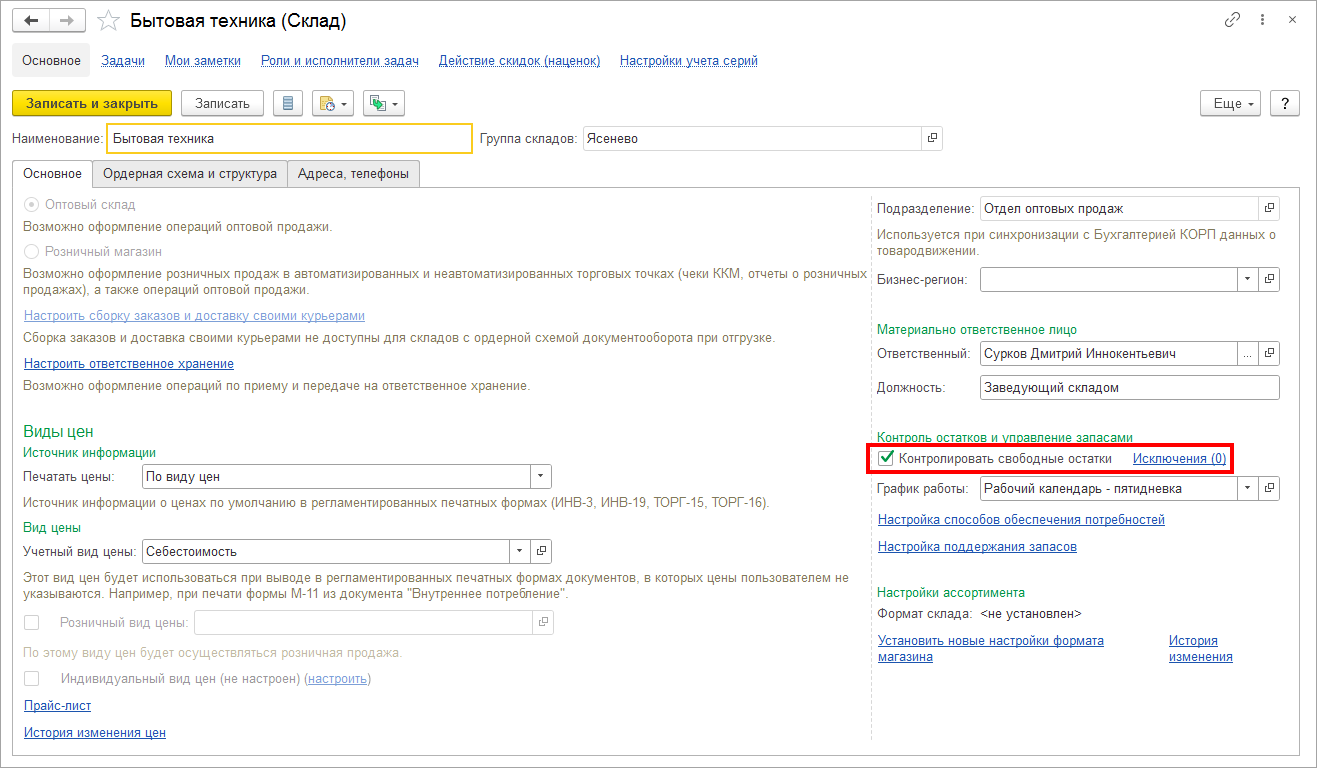Screen dimensions: 1317x768
Task: Click настроить link for individual price
Action: (339, 678)
